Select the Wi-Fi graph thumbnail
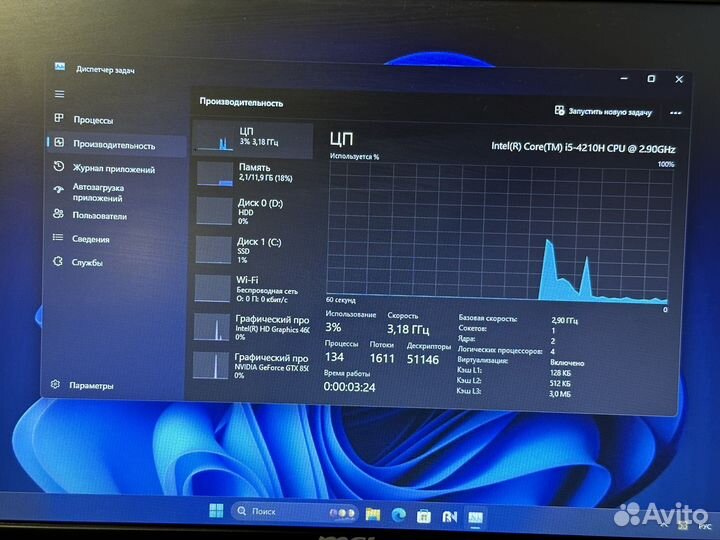The width and height of the screenshot is (720, 540). click(x=212, y=288)
